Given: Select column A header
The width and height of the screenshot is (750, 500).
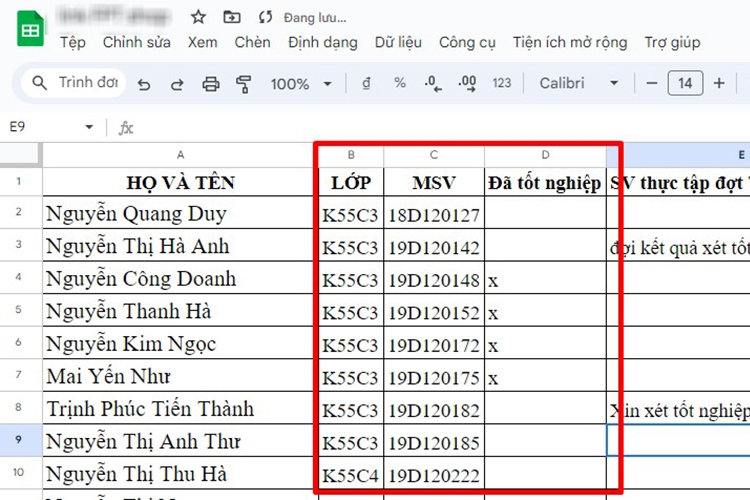Looking at the screenshot, I should (180, 155).
